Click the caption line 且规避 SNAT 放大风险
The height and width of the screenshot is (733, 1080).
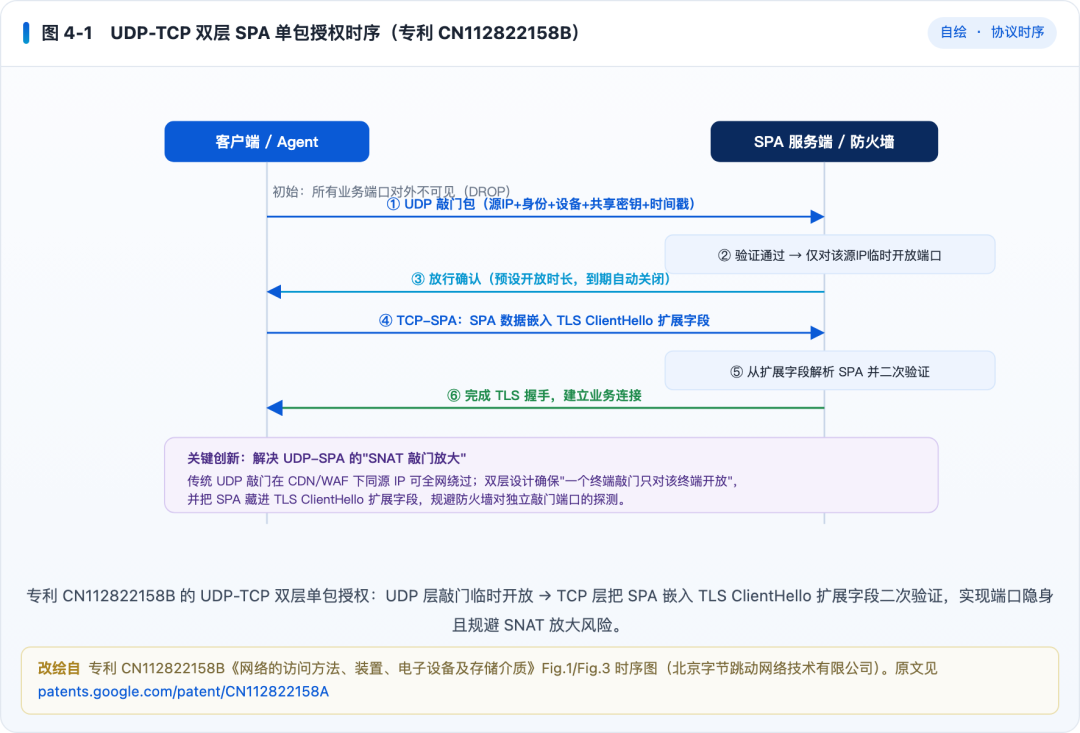537,626
